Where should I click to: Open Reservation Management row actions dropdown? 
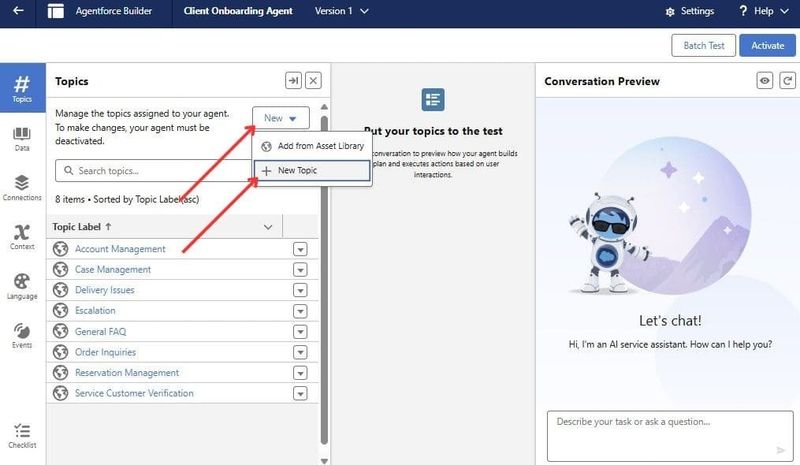[x=300, y=373]
